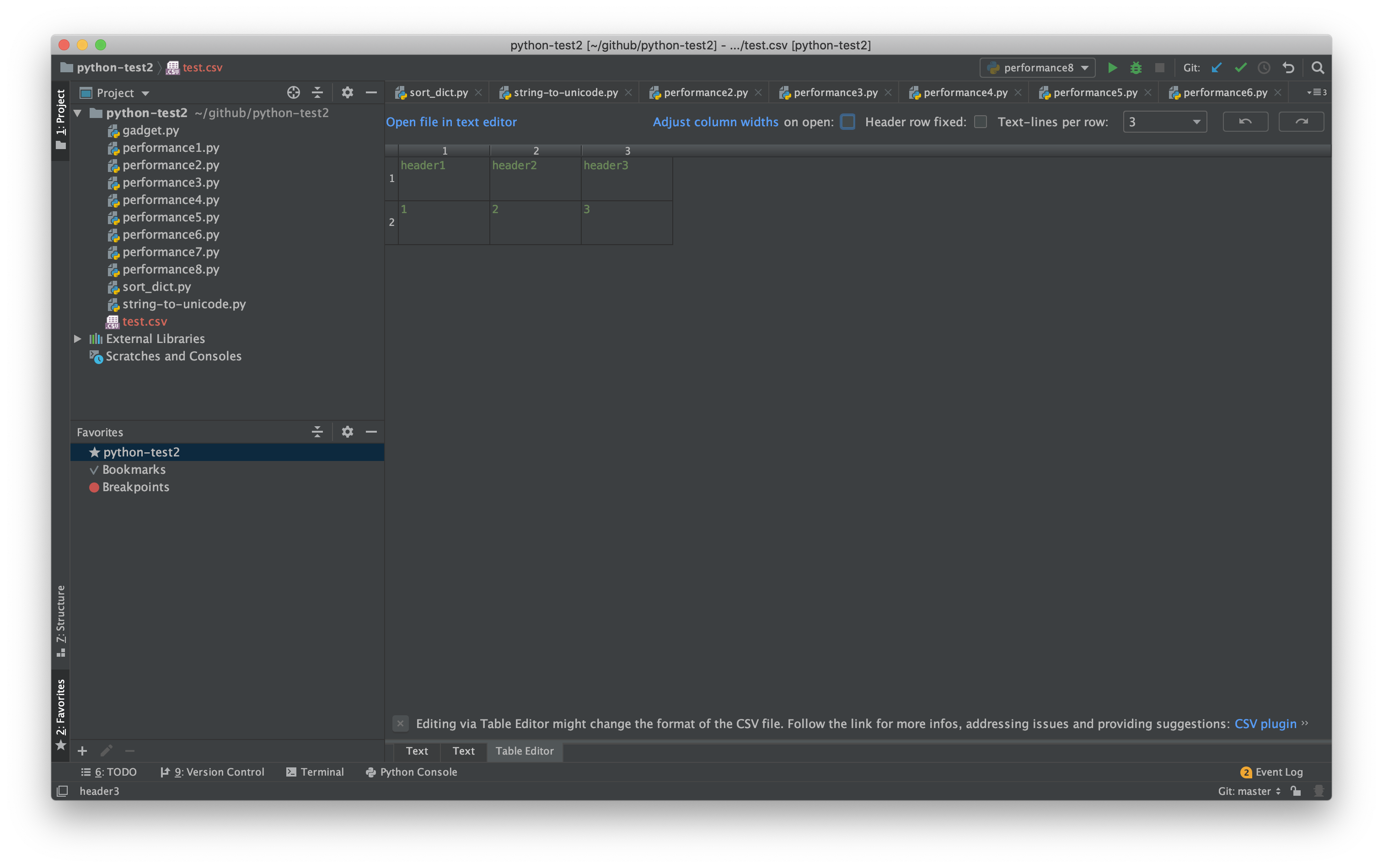Image resolution: width=1383 pixels, height=868 pixels.
Task: Click the Open file in text editor link
Action: pos(451,122)
